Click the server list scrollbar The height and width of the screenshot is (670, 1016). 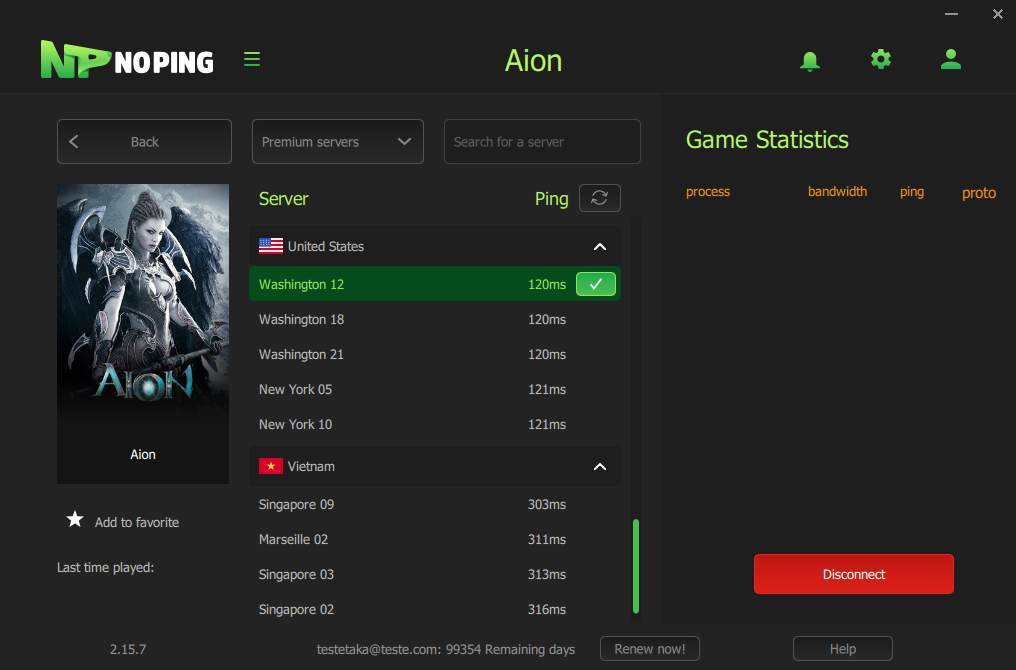[636, 566]
